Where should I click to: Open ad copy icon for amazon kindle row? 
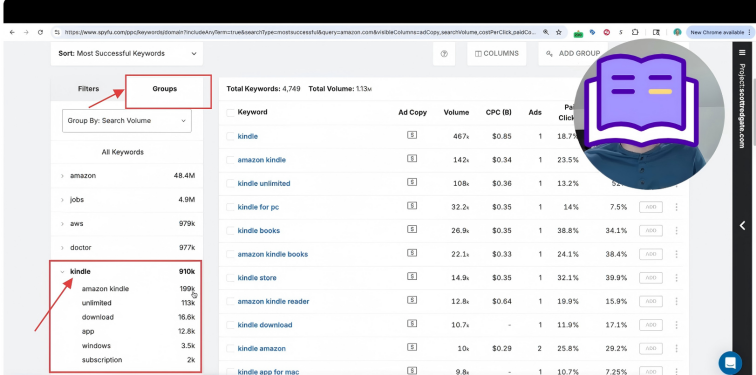pyautogui.click(x=412, y=159)
